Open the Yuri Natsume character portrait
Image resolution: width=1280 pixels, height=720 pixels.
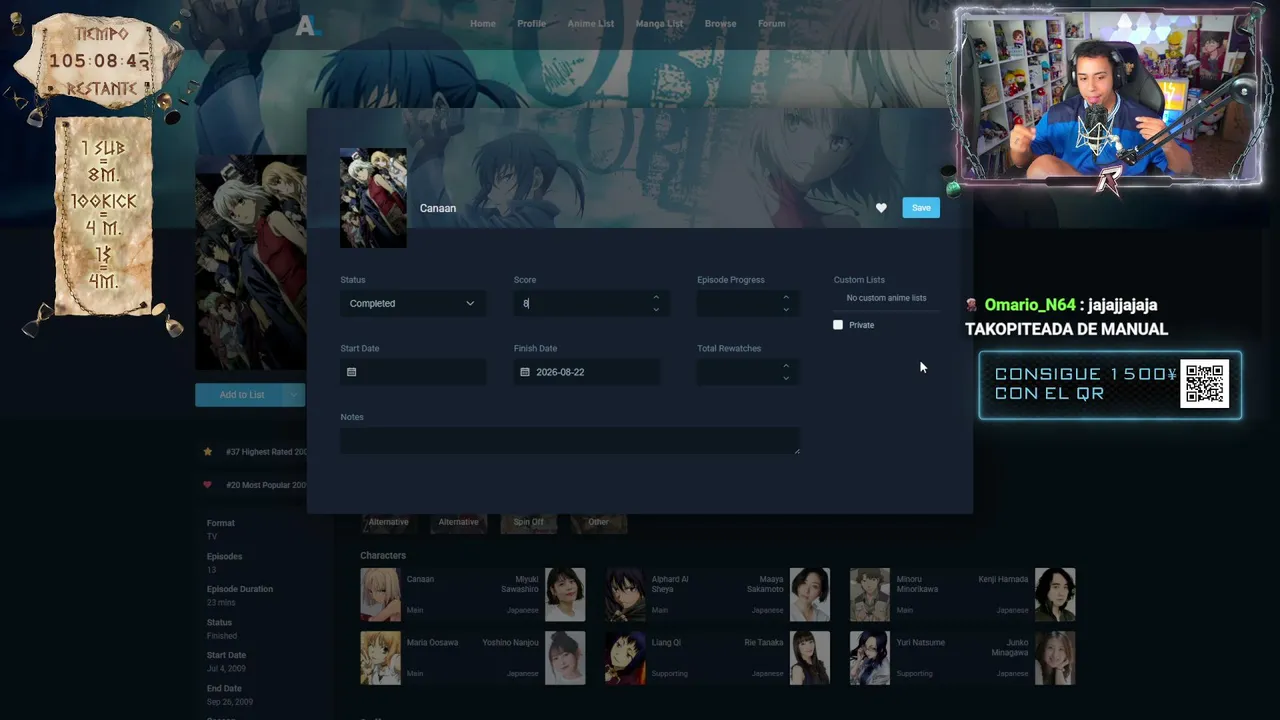point(870,658)
